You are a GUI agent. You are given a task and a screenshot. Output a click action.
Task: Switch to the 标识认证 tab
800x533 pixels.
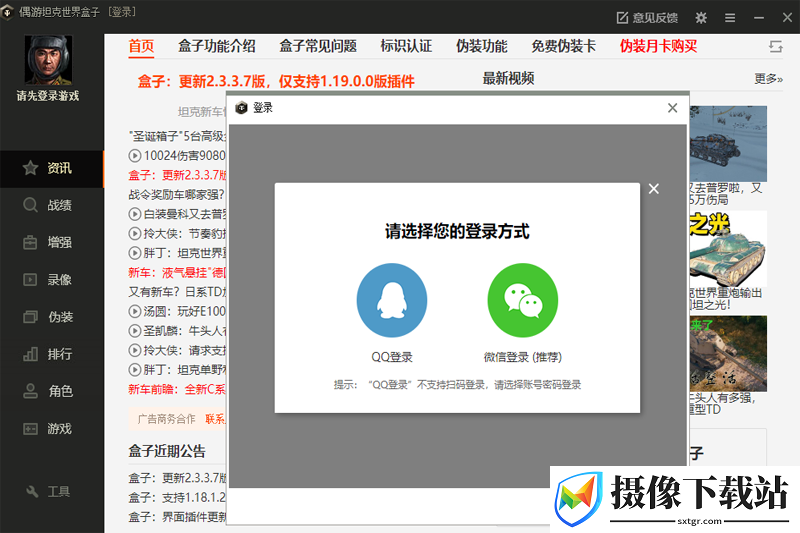point(406,46)
